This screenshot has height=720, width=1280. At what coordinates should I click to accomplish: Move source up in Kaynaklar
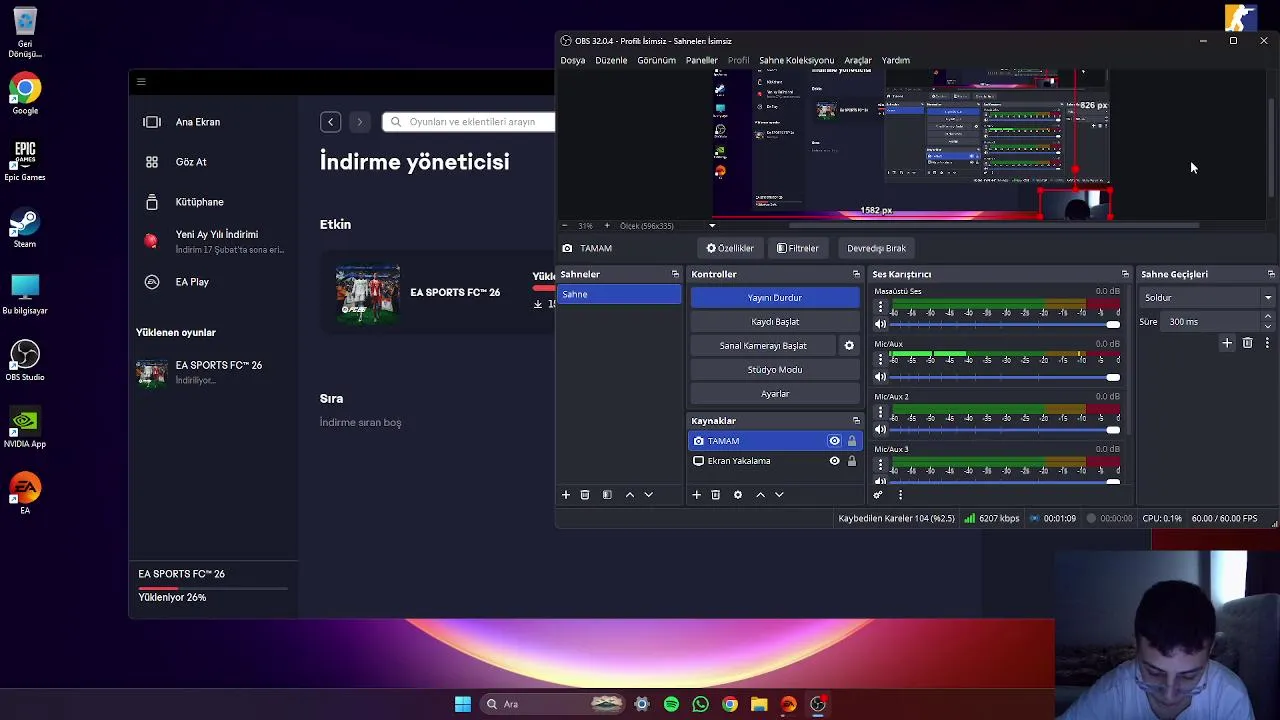click(x=761, y=495)
